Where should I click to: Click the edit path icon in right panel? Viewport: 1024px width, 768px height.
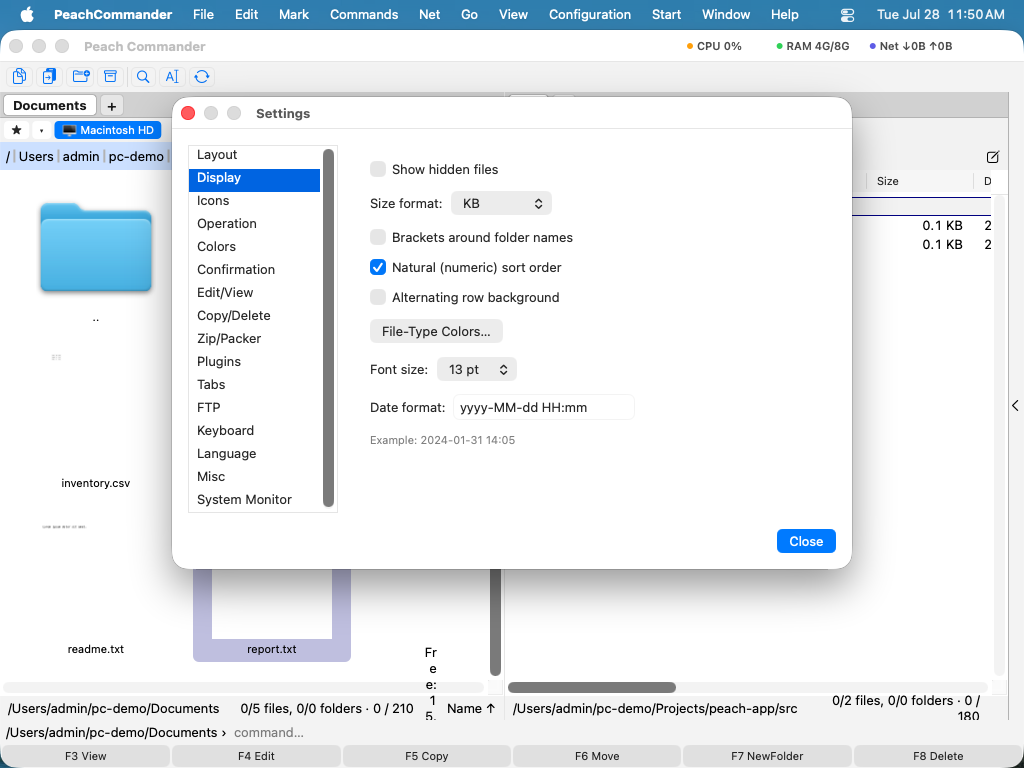click(x=993, y=157)
